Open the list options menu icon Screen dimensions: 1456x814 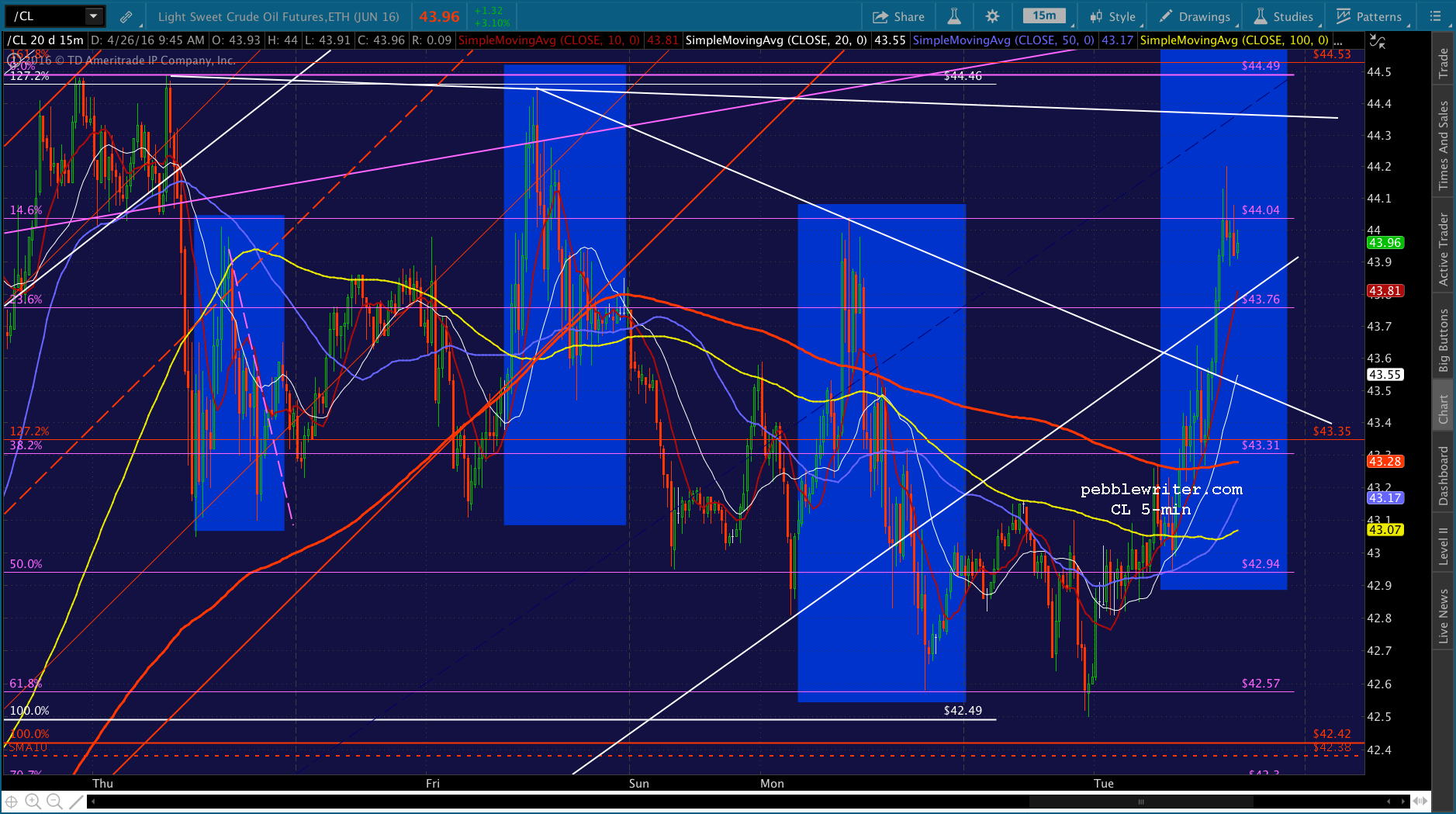1436,16
